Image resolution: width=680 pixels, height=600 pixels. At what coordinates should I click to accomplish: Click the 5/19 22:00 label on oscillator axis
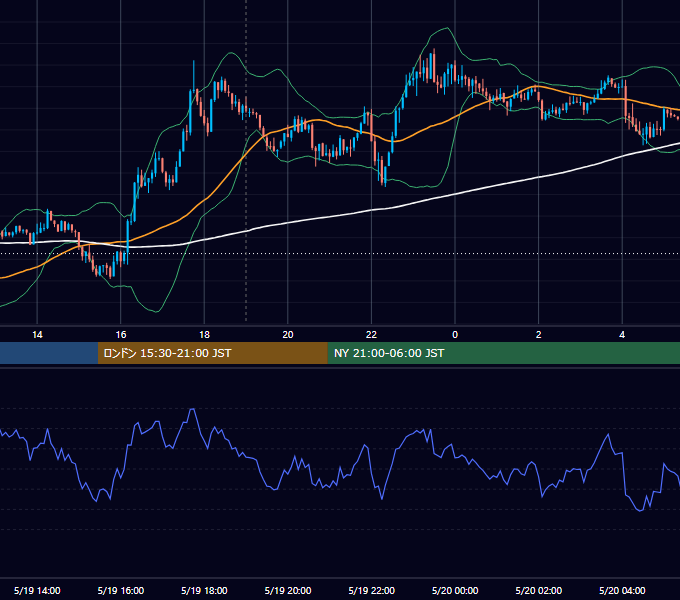coord(372,590)
